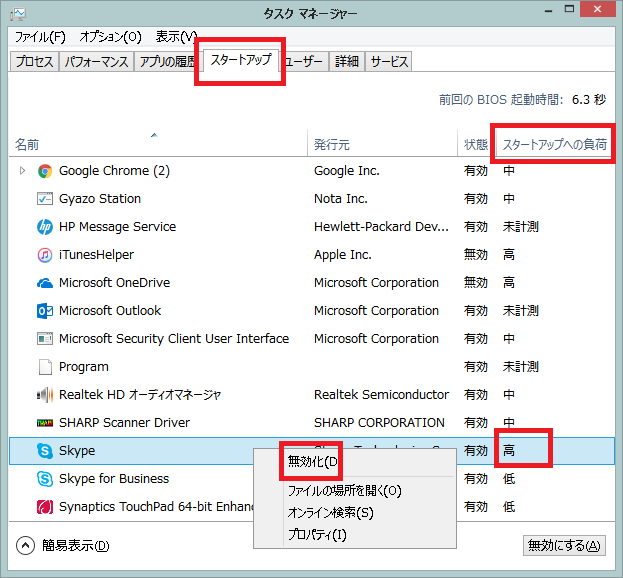Click the Google Inc. publisher cell
Viewport: 623px width, 578px height.
coord(347,171)
